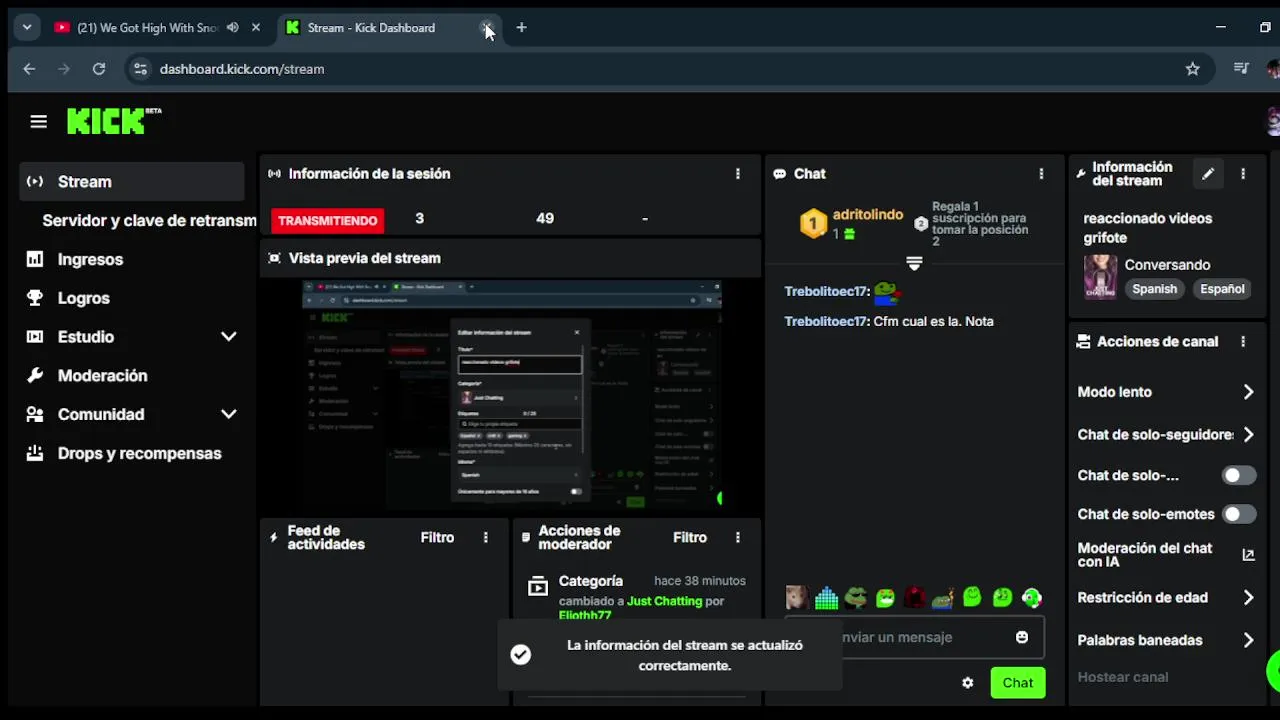Click the Conversando category thumbnail
Viewport: 1280px width, 720px height.
[1100, 277]
